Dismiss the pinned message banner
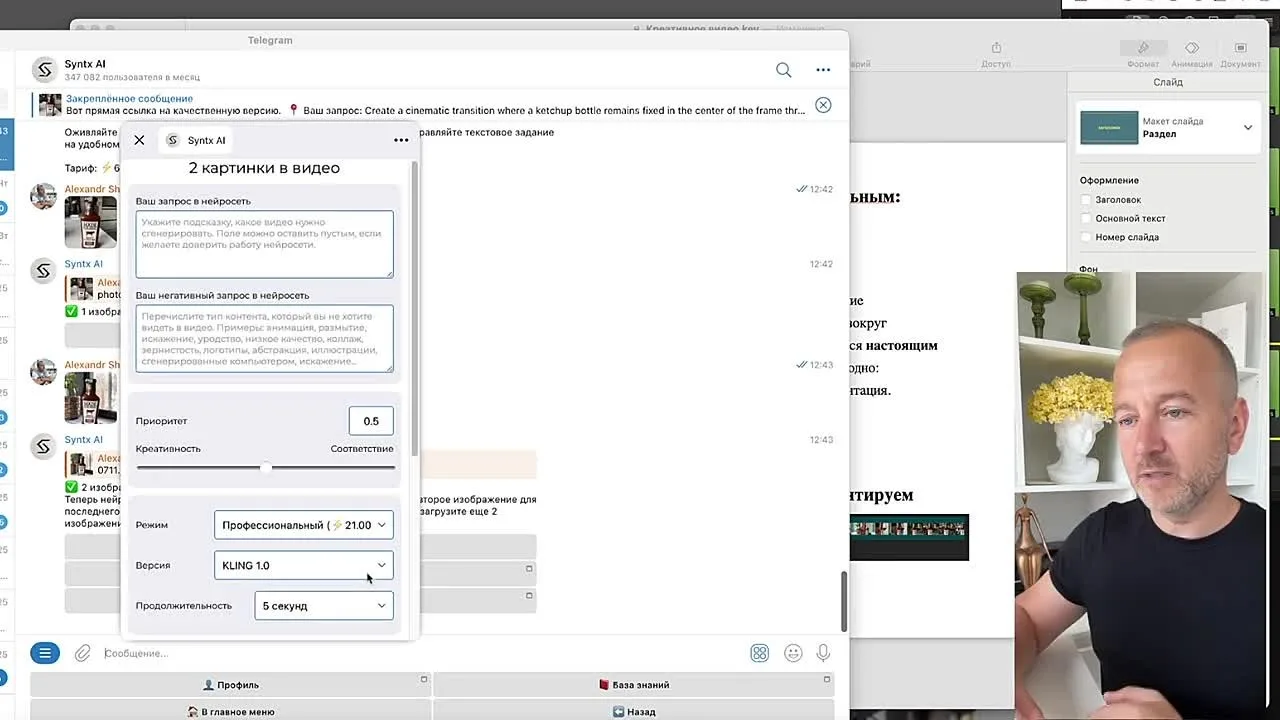1280x720 pixels. 823,105
